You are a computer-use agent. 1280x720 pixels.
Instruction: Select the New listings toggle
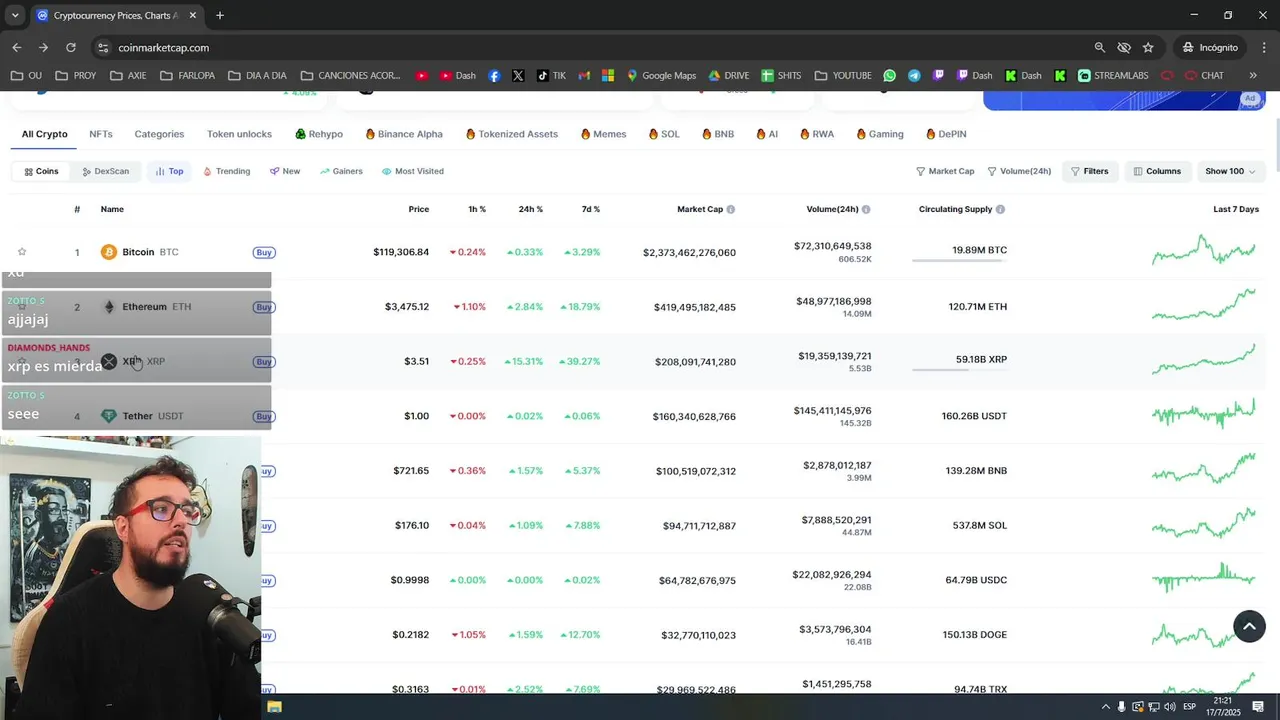tap(285, 171)
